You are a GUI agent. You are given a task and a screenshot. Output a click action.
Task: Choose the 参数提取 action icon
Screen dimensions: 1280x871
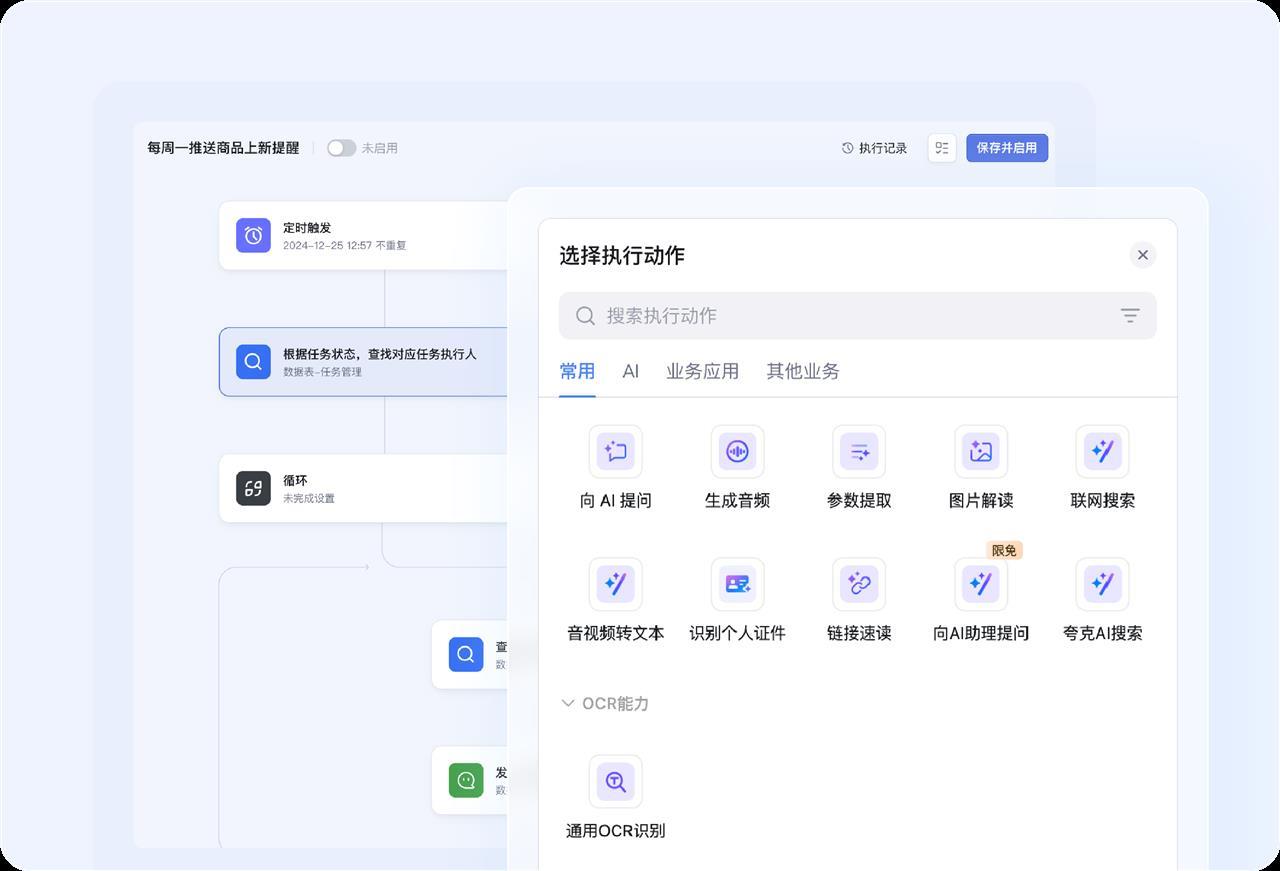pos(859,451)
